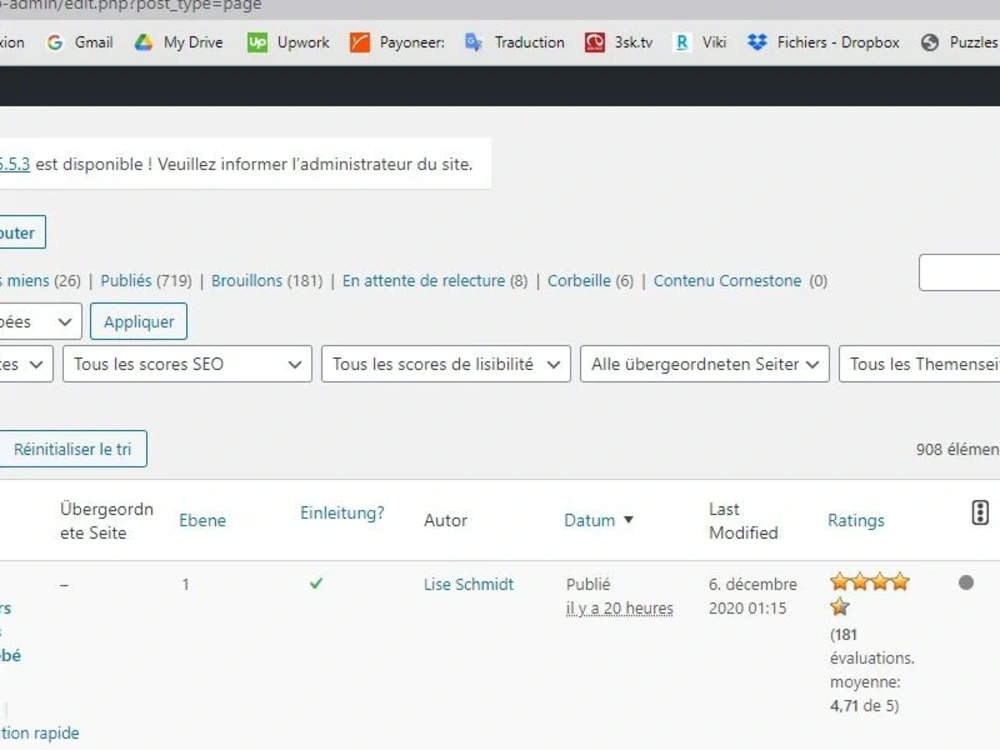Viewport: 1000px width, 750px height.
Task: Open the Traduction bookmark
Action: pyautogui.click(x=515, y=43)
